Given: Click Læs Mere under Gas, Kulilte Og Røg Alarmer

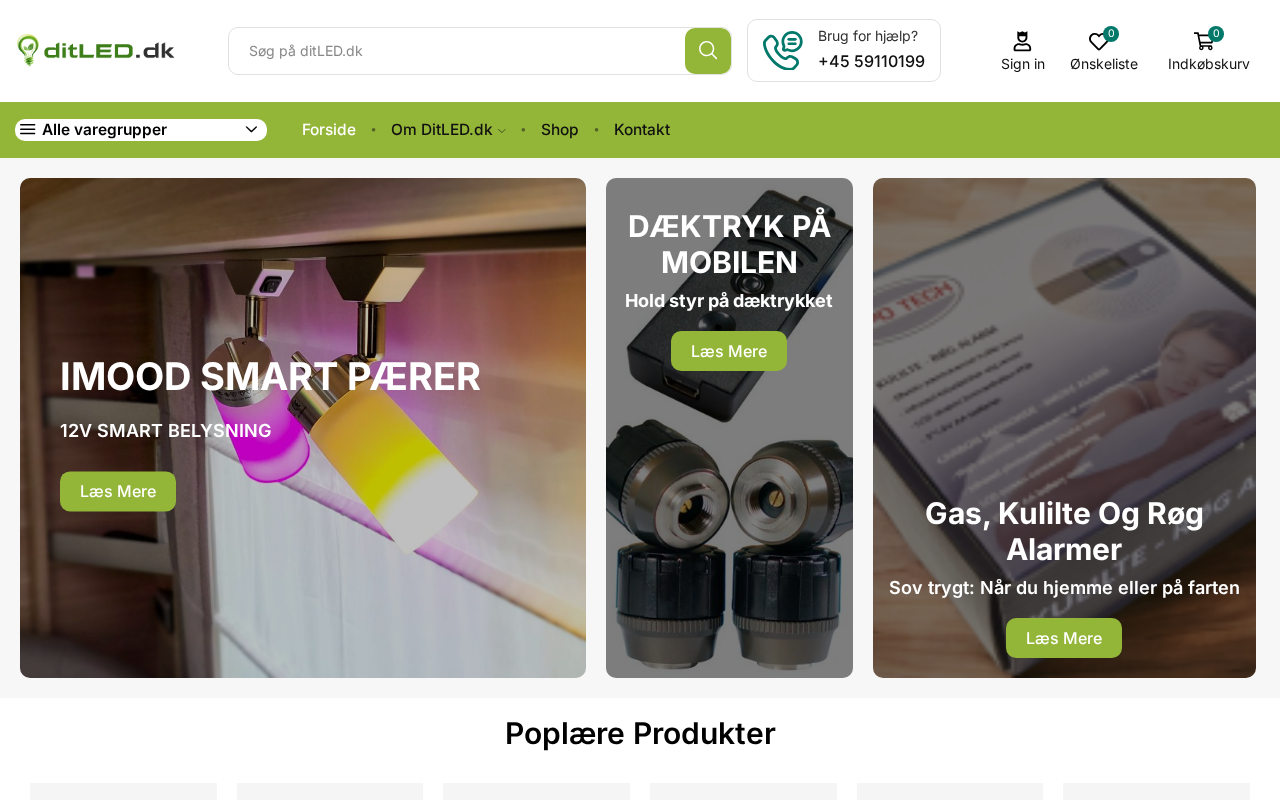Looking at the screenshot, I should (1064, 638).
